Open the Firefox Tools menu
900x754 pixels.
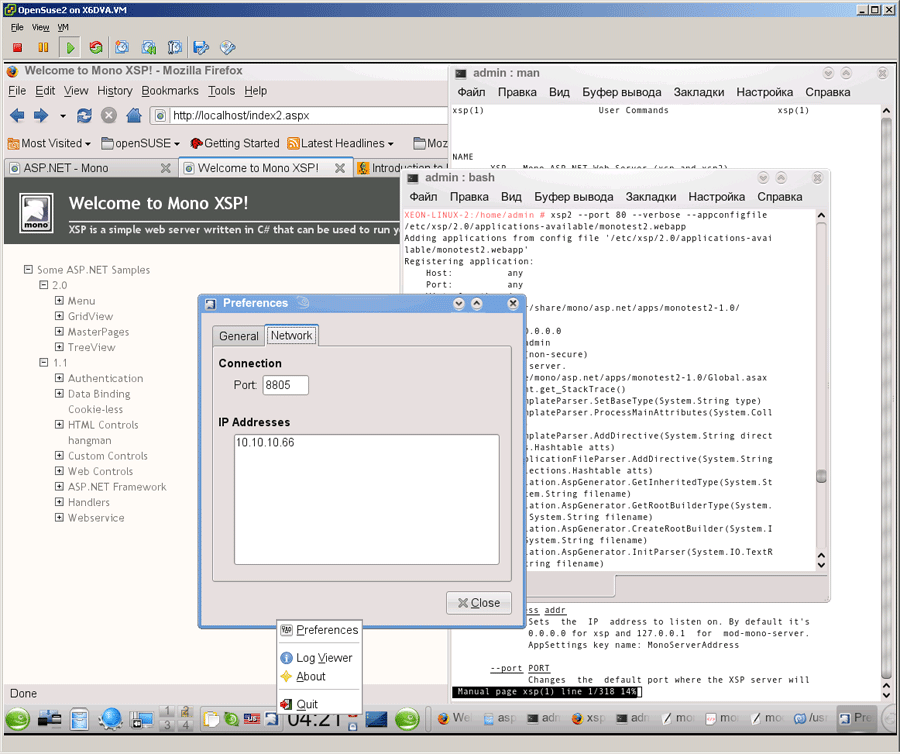coord(222,91)
